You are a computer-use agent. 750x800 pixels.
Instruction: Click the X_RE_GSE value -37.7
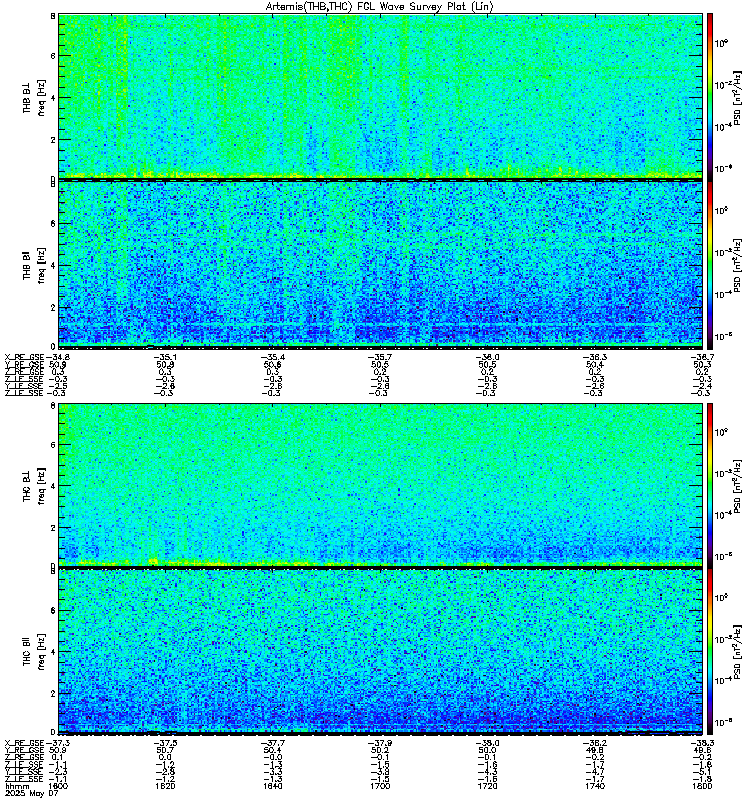click(272, 743)
